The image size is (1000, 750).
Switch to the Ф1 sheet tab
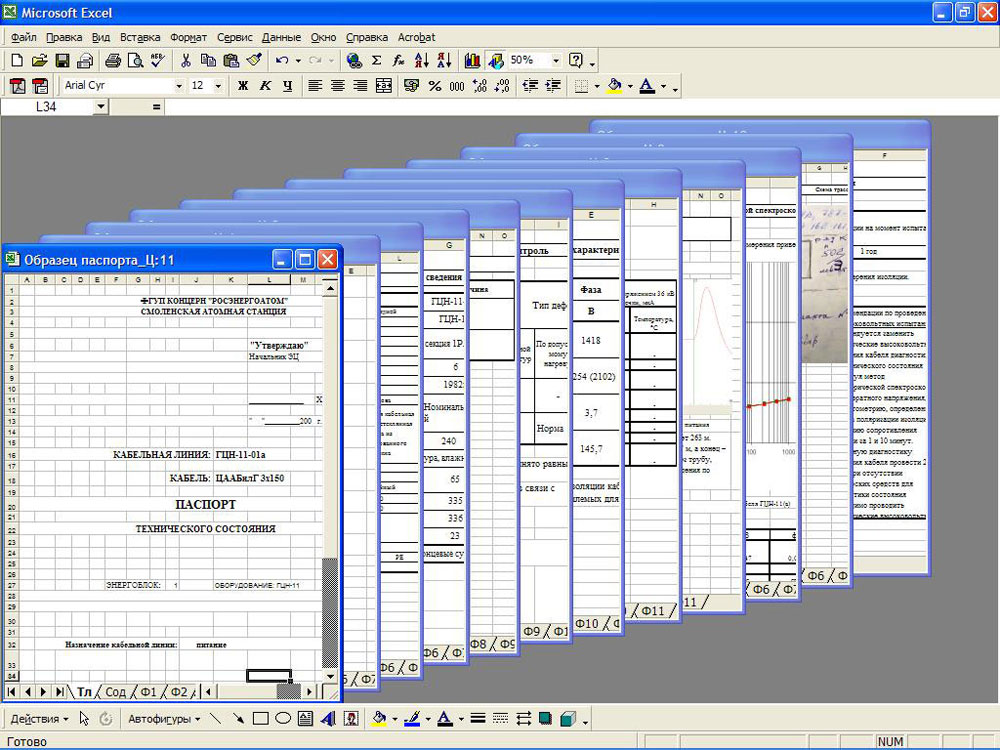tap(148, 691)
